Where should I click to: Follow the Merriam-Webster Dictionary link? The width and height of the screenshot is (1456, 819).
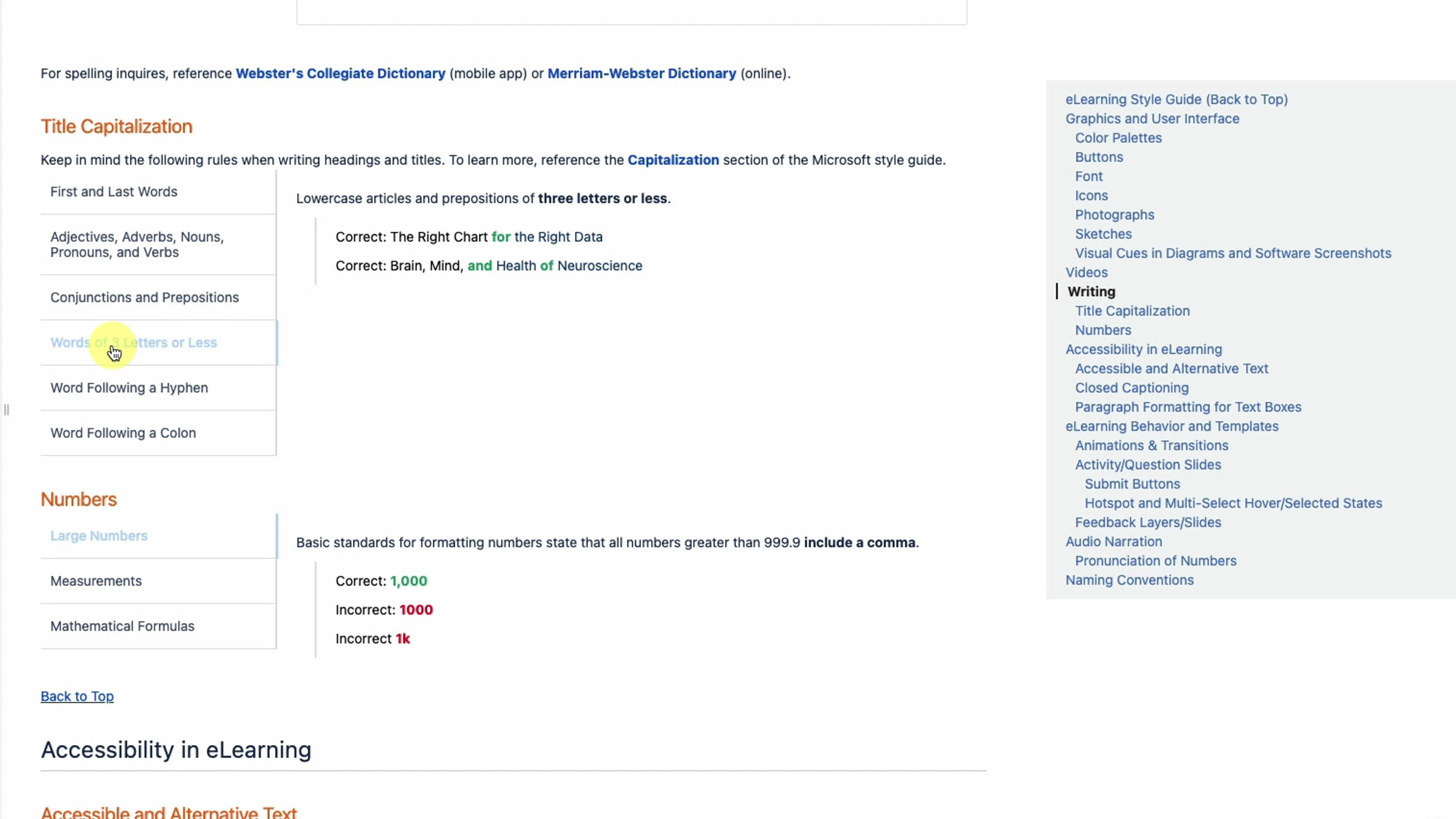click(641, 73)
